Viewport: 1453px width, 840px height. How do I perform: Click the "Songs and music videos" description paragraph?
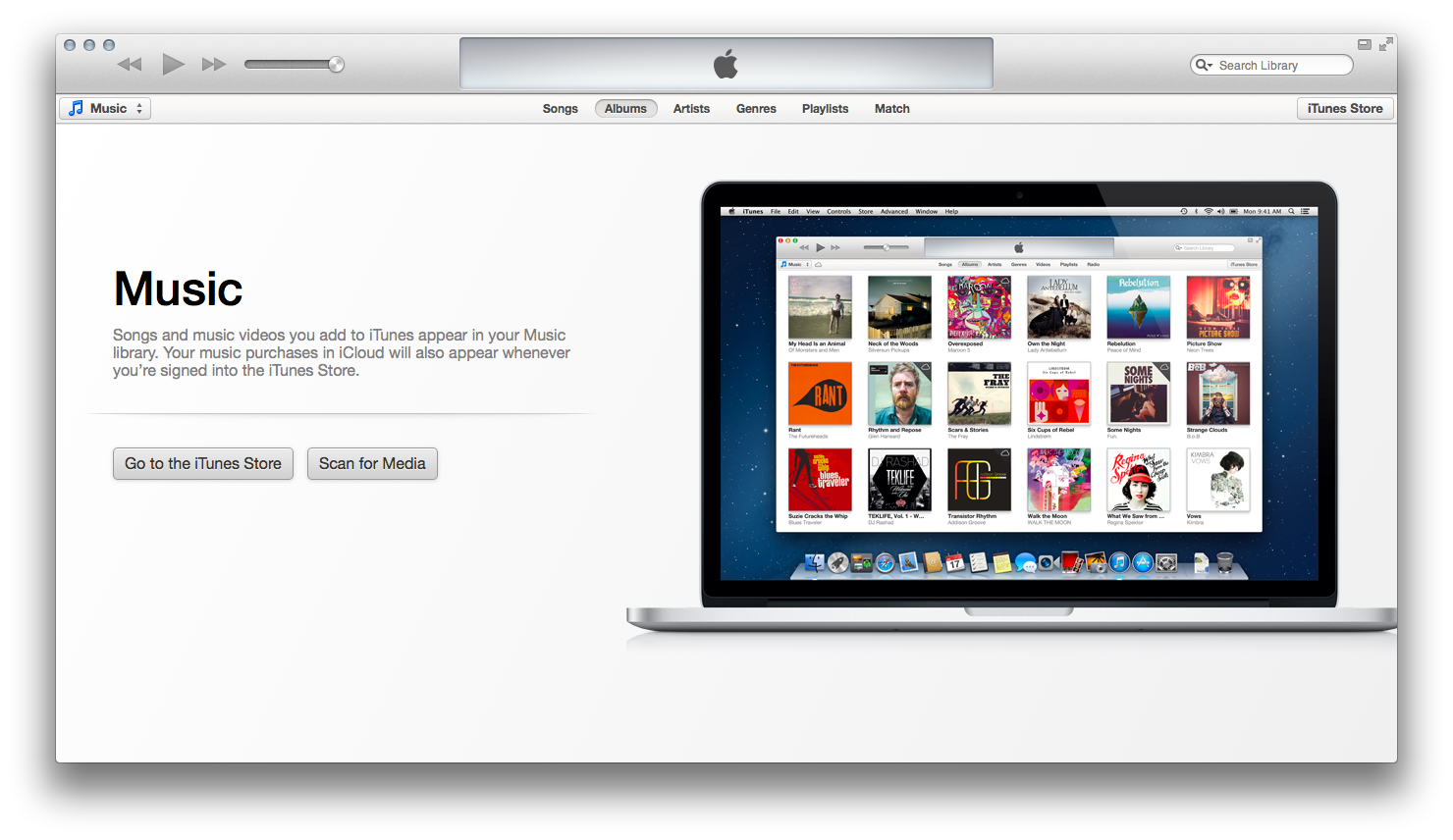pos(342,353)
